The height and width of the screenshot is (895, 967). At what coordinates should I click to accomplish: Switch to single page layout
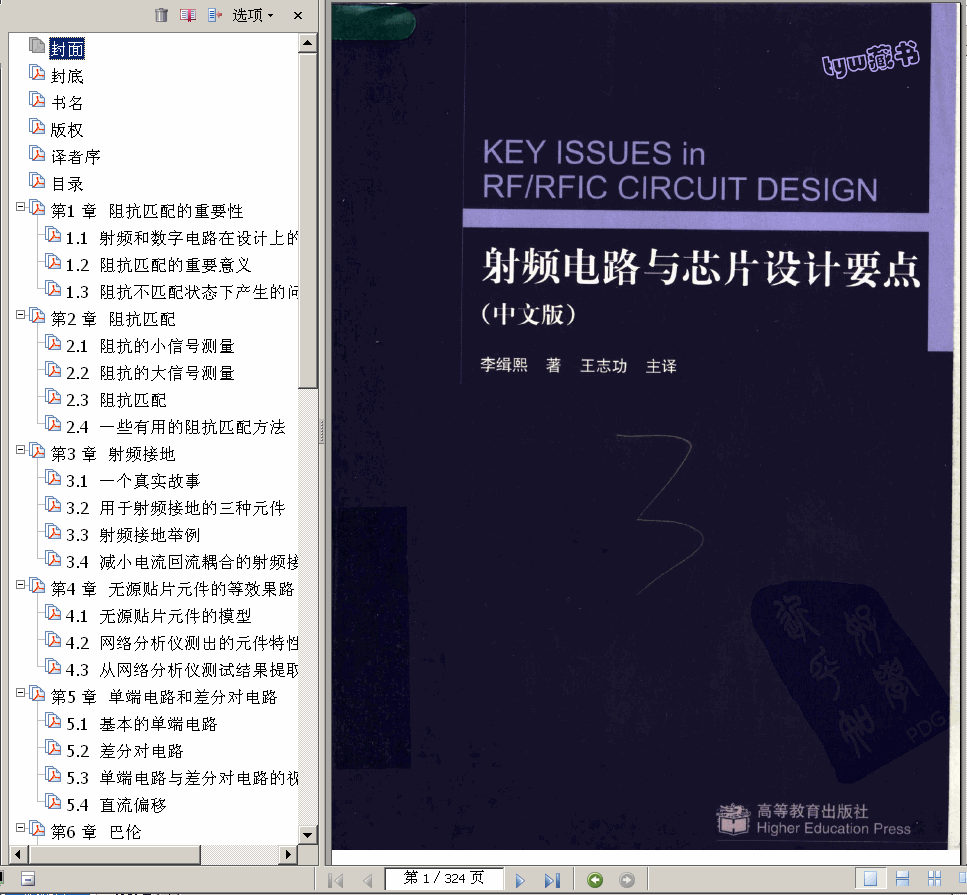[871, 878]
